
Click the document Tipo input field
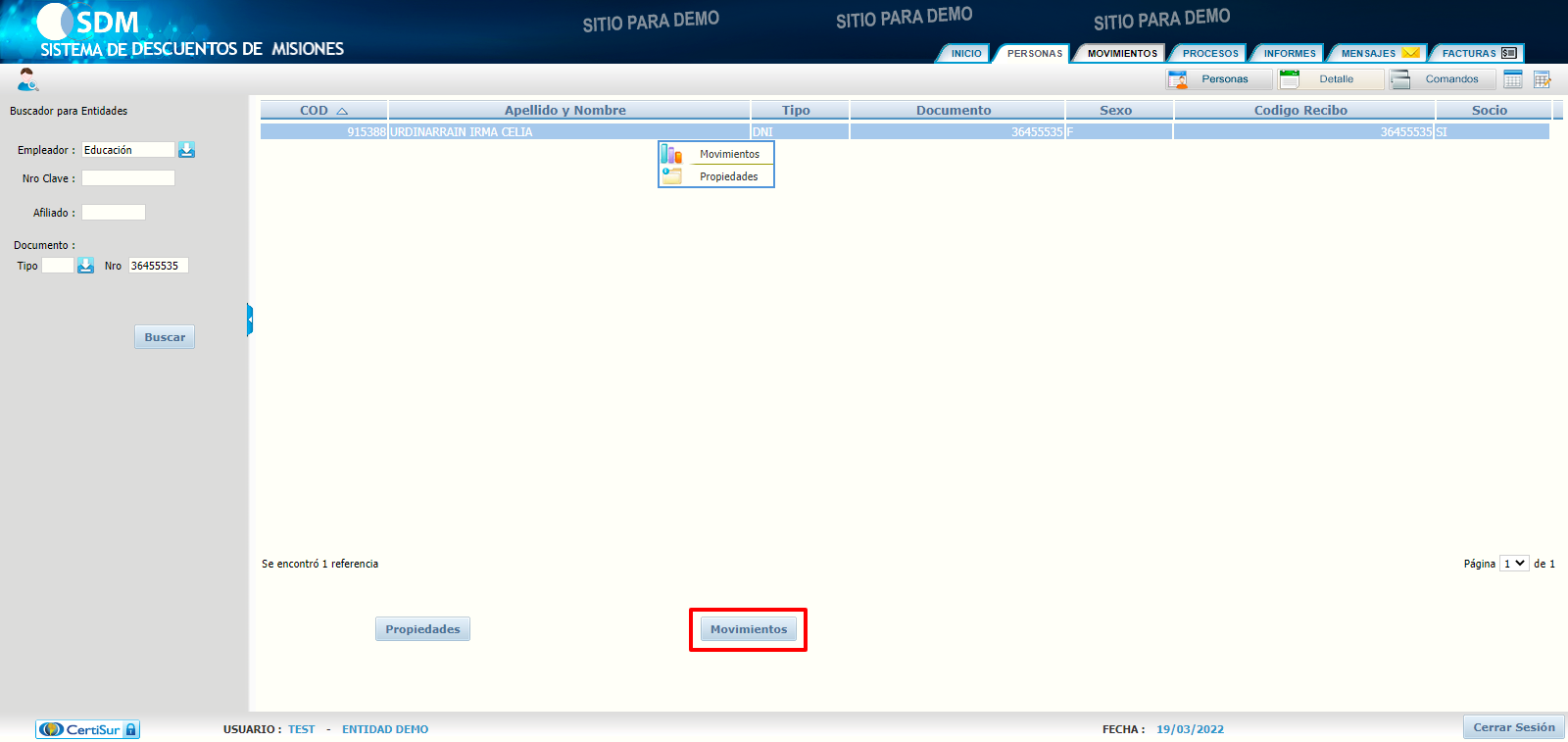click(58, 266)
